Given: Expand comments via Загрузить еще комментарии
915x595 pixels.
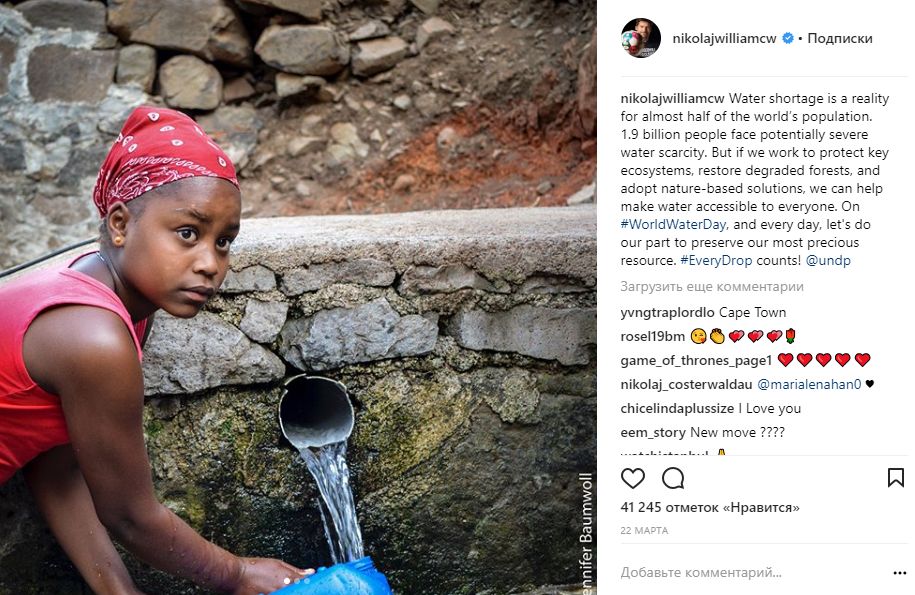Looking at the screenshot, I should [x=712, y=287].
